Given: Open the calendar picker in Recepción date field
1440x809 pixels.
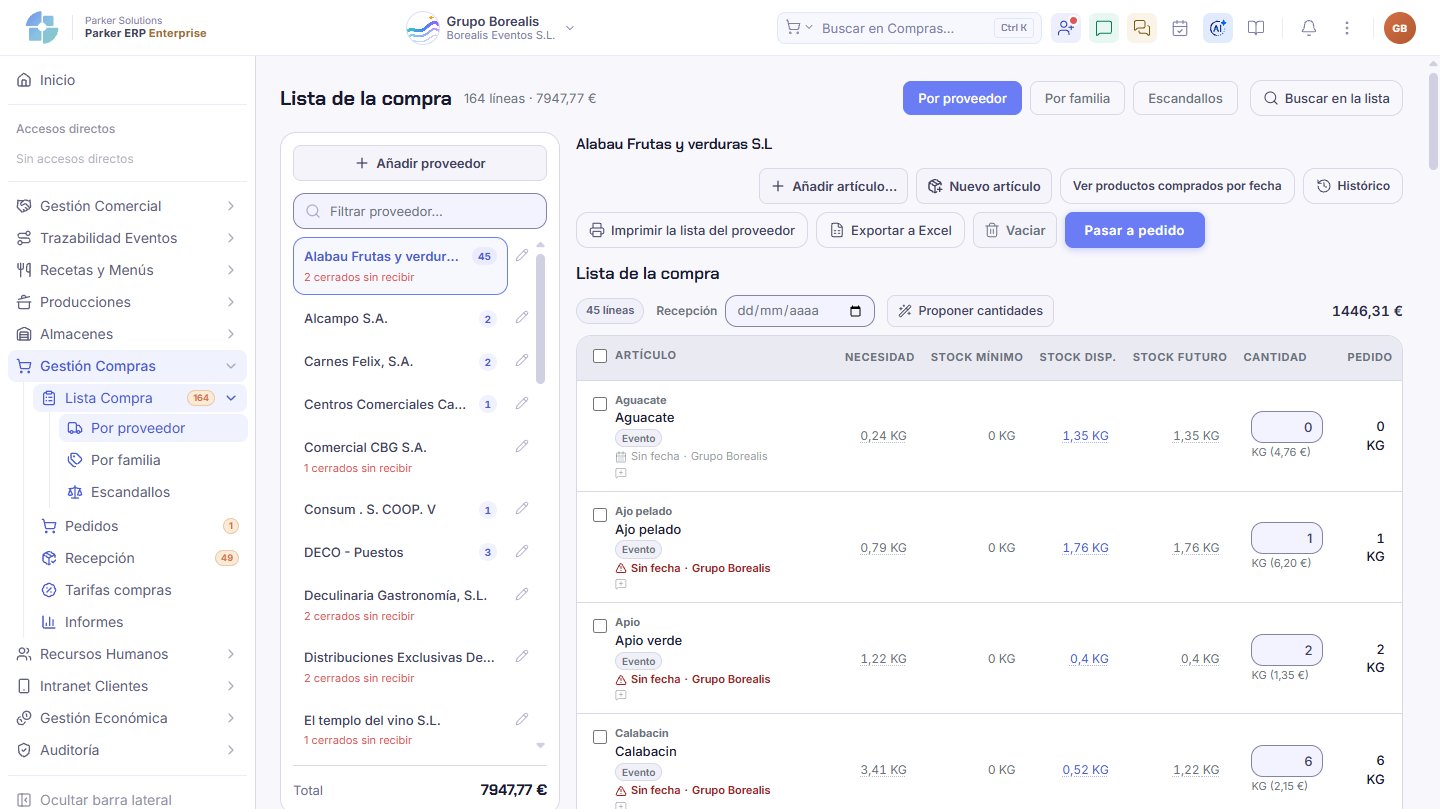Looking at the screenshot, I should pyautogui.click(x=855, y=311).
